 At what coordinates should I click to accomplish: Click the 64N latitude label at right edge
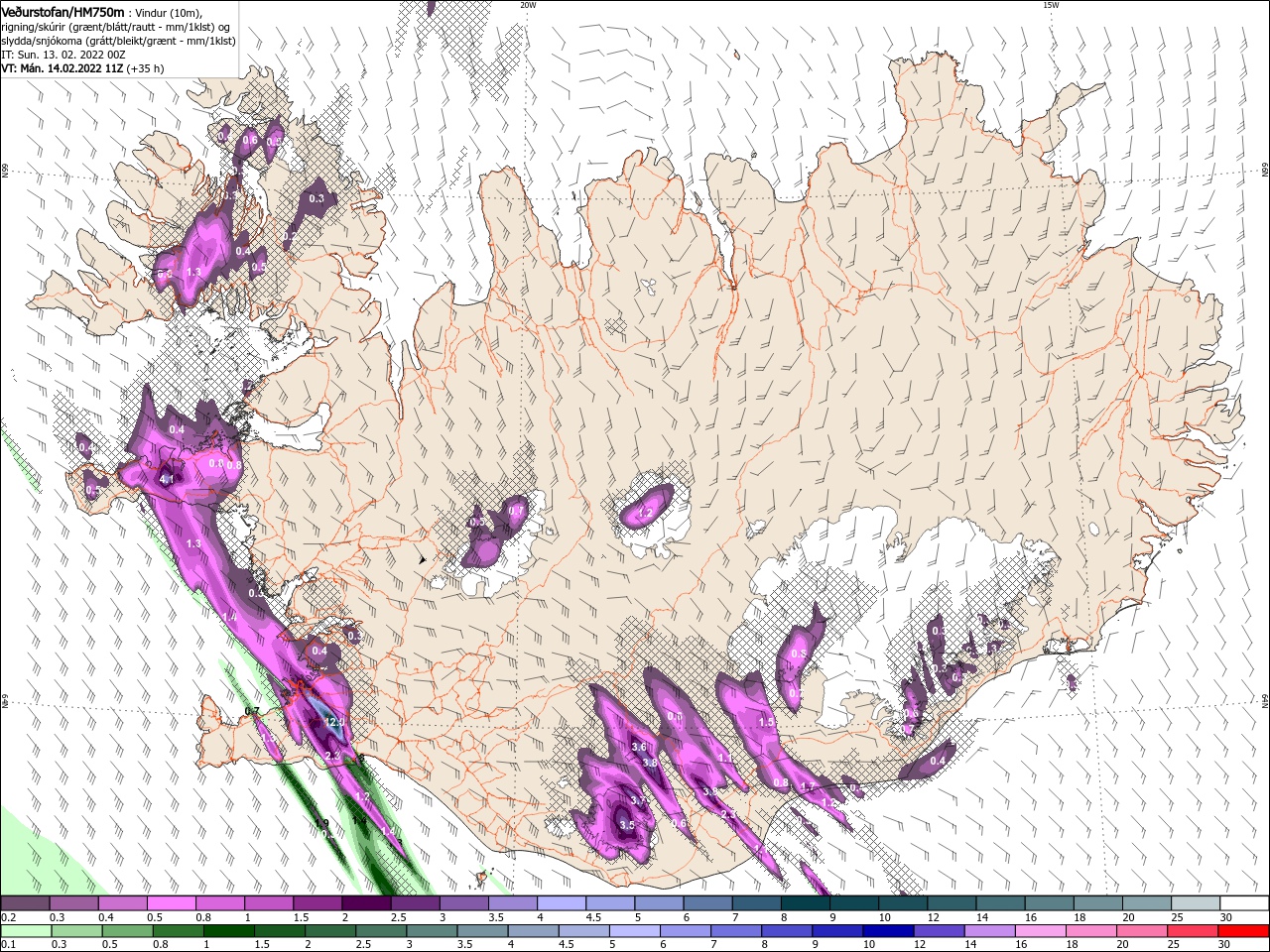click(1265, 701)
